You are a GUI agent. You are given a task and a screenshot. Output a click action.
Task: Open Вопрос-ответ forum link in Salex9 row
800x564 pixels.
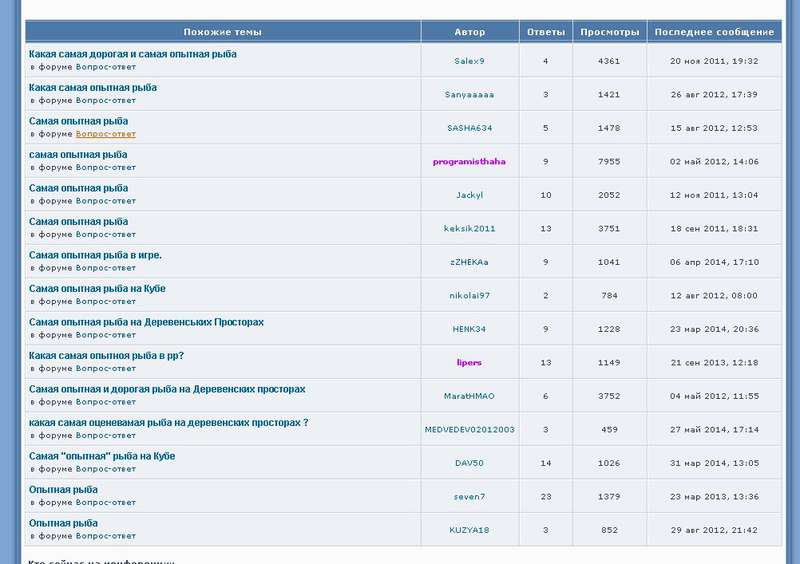pos(106,67)
